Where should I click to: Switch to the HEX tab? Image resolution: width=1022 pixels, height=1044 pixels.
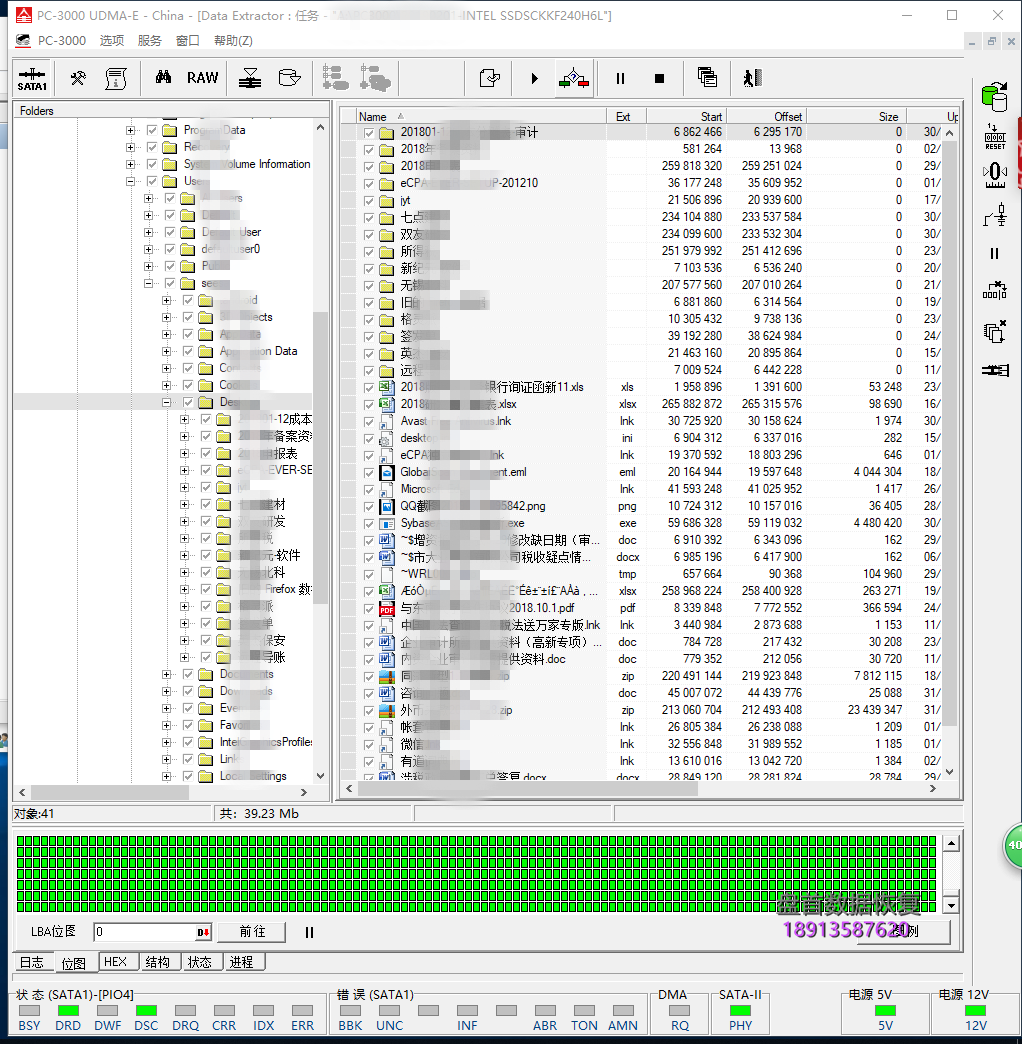(x=116, y=962)
